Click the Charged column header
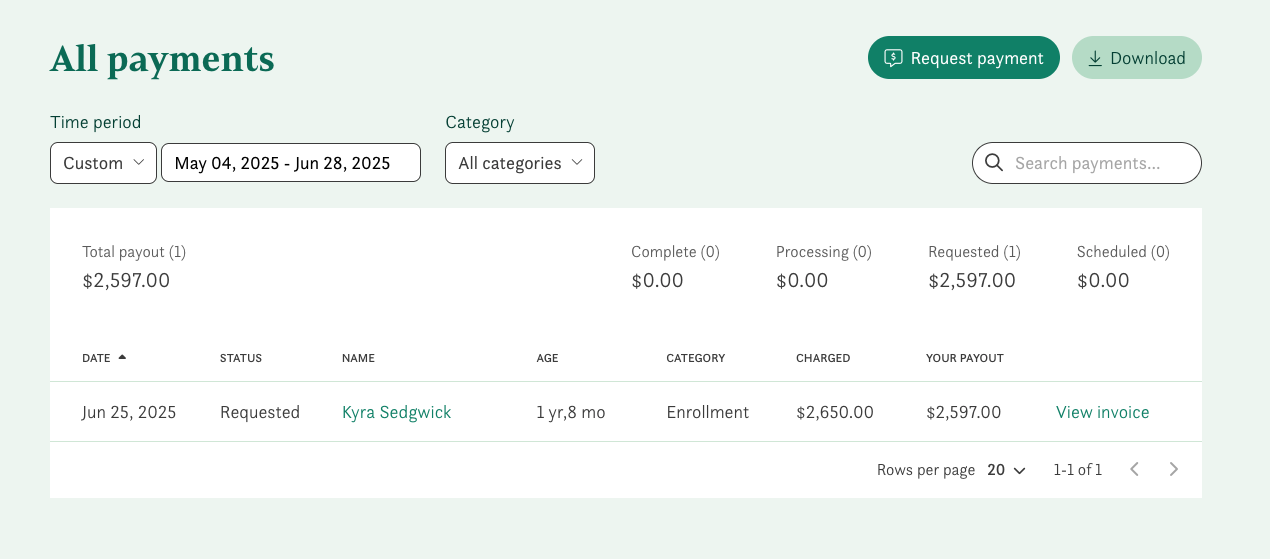This screenshot has width=1270, height=559. point(822,358)
